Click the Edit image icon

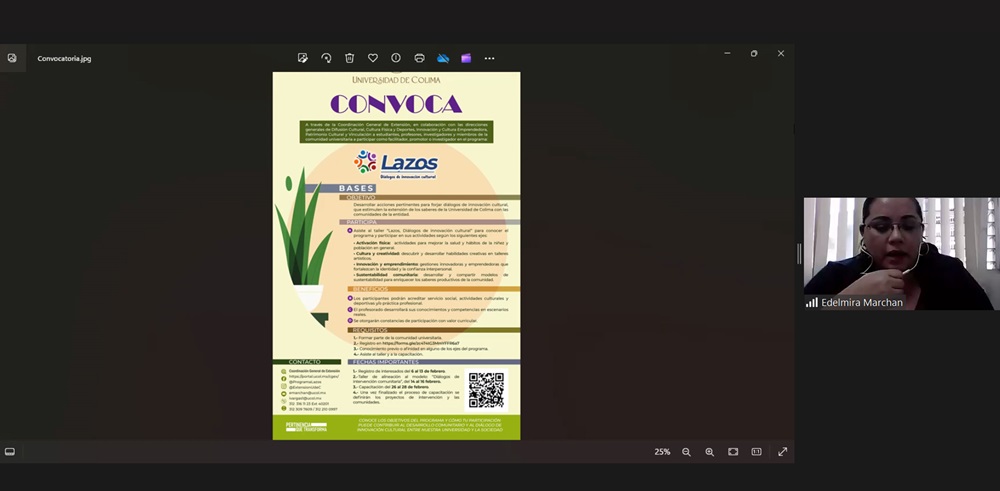tap(303, 58)
